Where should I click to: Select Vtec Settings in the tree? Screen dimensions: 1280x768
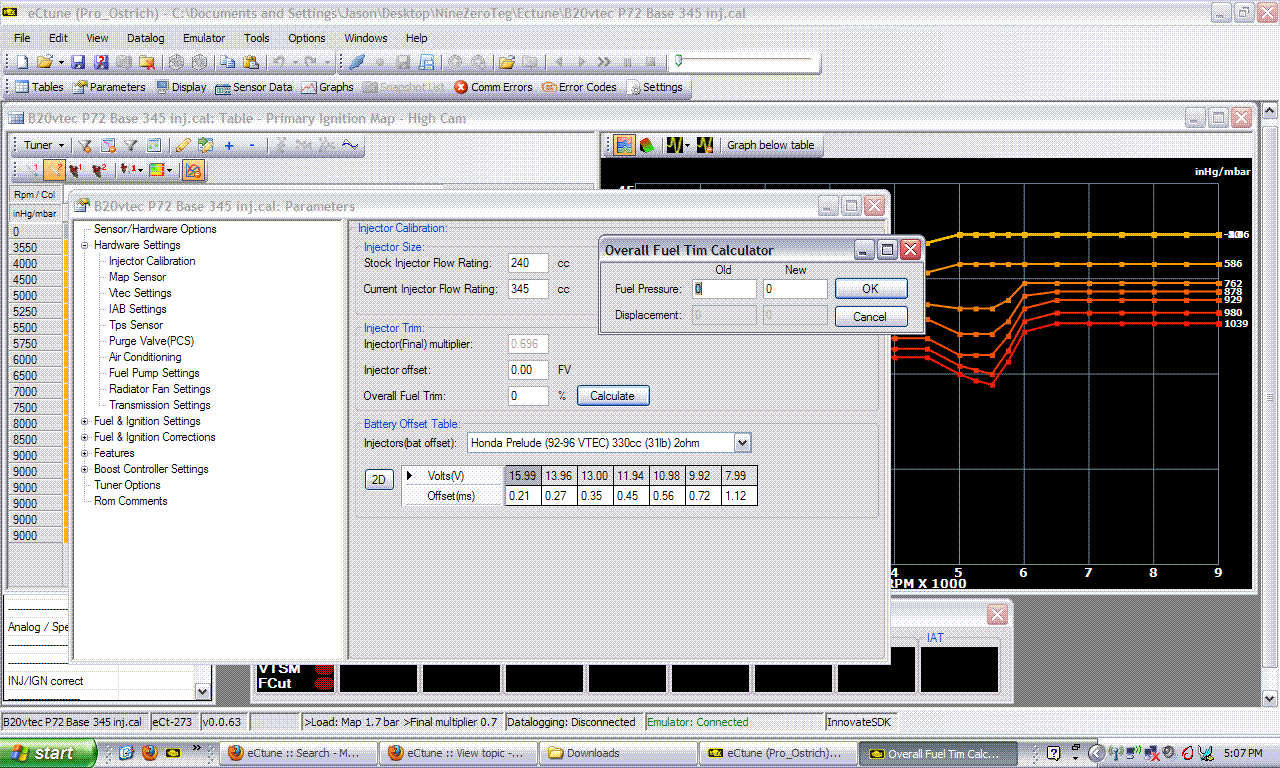(140, 293)
